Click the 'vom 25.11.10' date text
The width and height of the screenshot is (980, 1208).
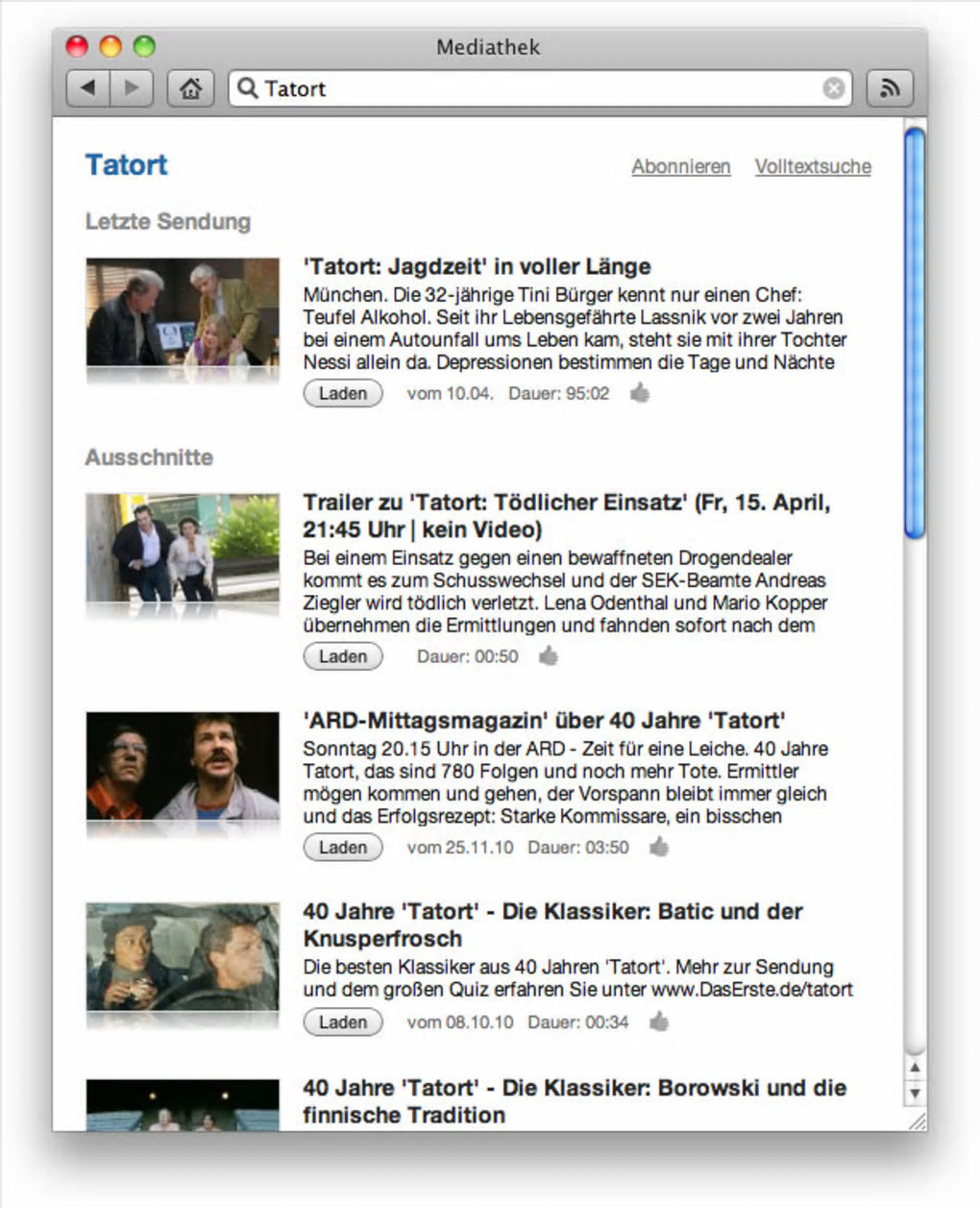[460, 848]
